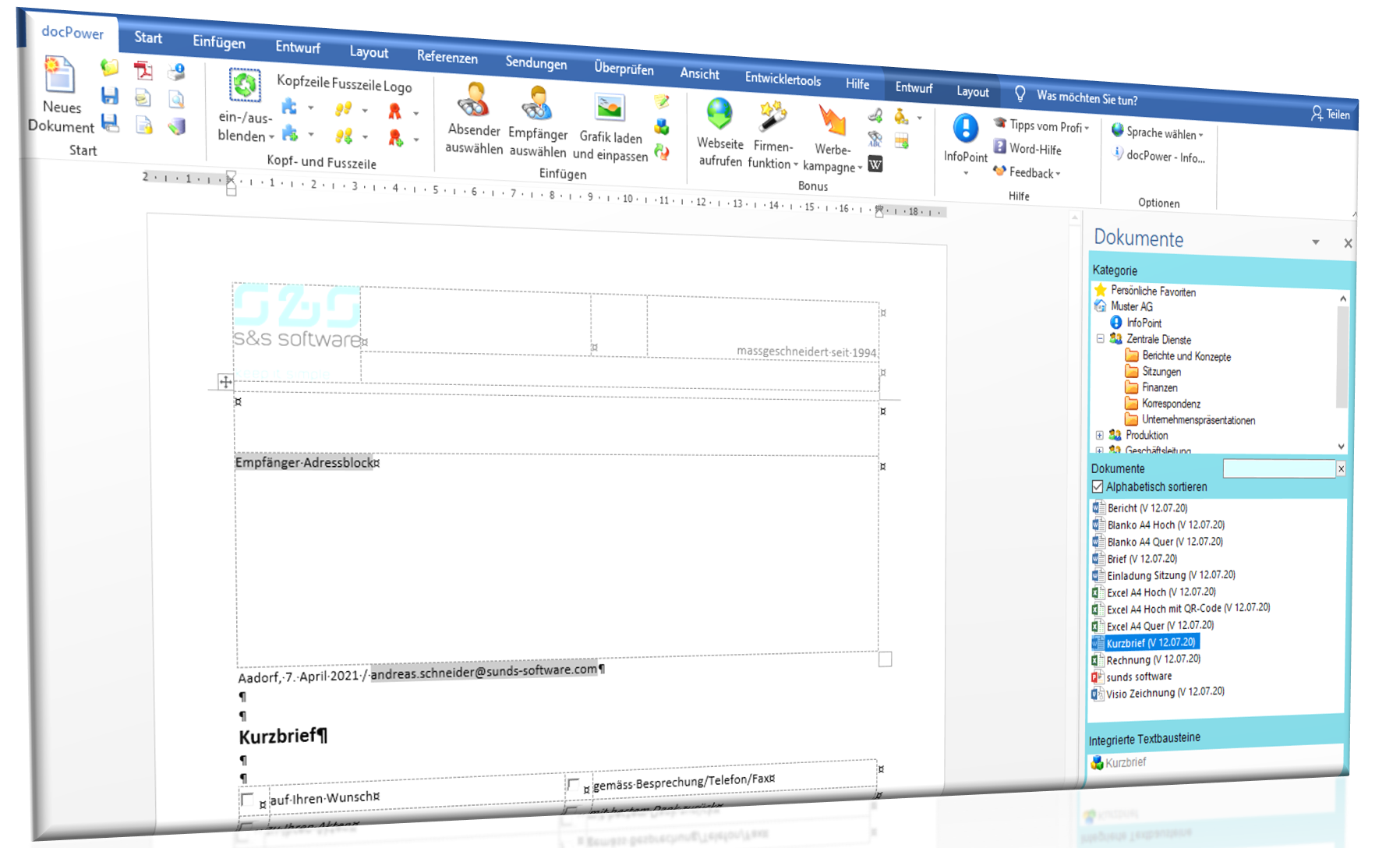Open the Empfänger auswählen tool

(x=538, y=117)
